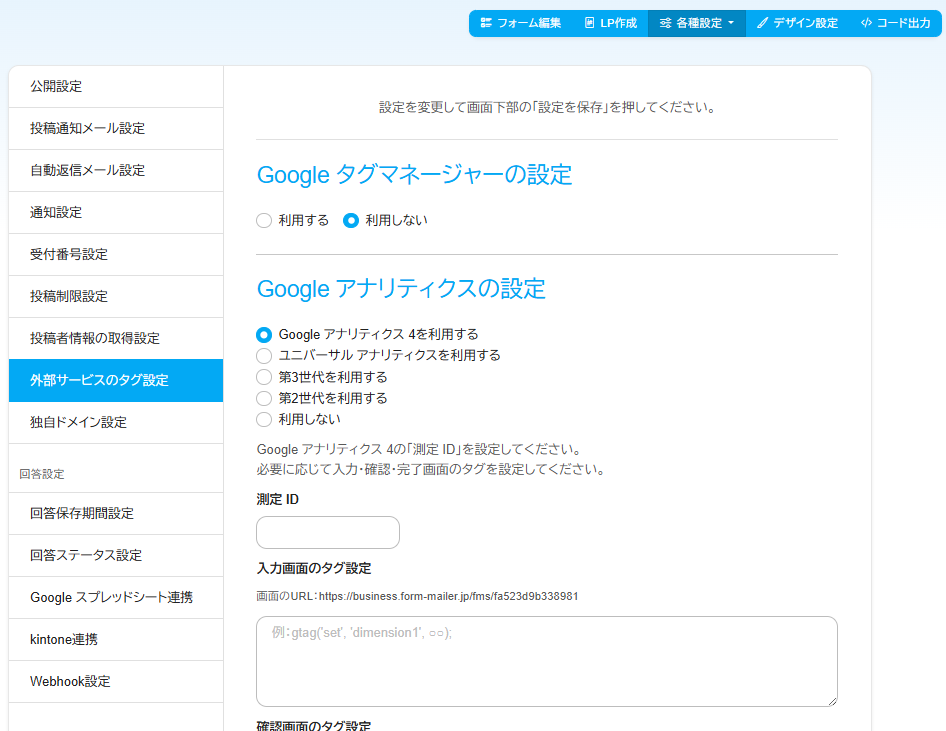Click the form URL text business.form-mailer.jp

pos(448,597)
